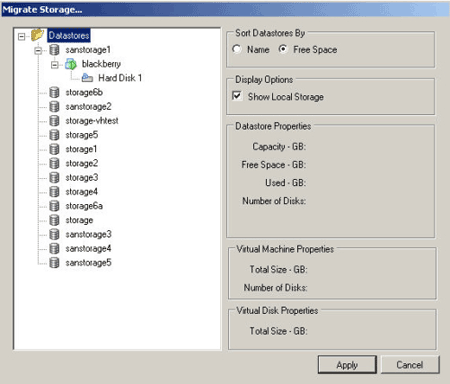Image resolution: width=450 pixels, height=384 pixels.
Task: Collapse the sanstorage1 tree node
Action: 38,51
